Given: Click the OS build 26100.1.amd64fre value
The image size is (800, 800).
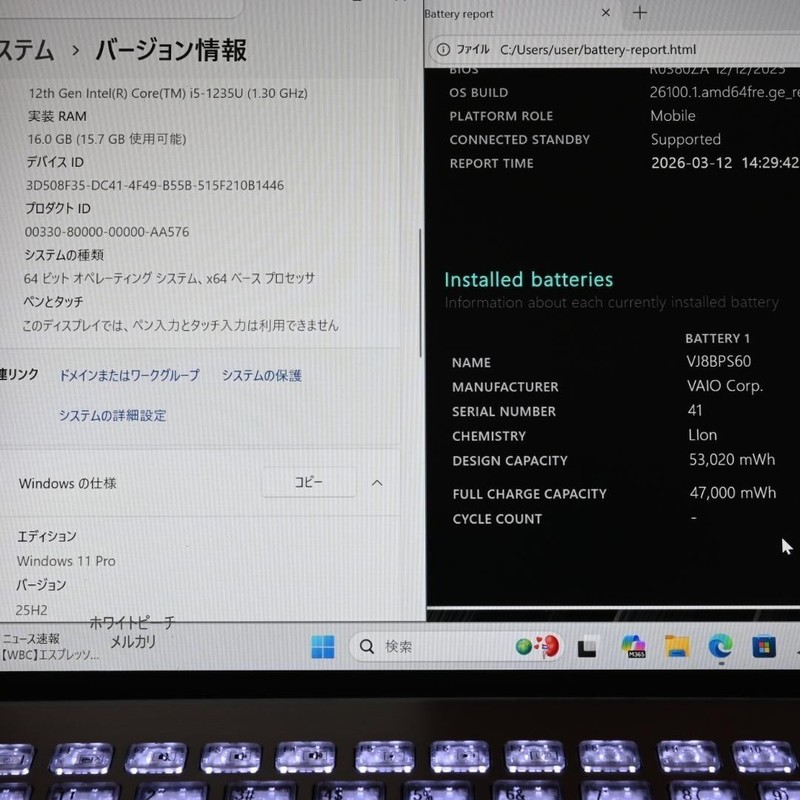Looking at the screenshot, I should pyautogui.click(x=724, y=92).
